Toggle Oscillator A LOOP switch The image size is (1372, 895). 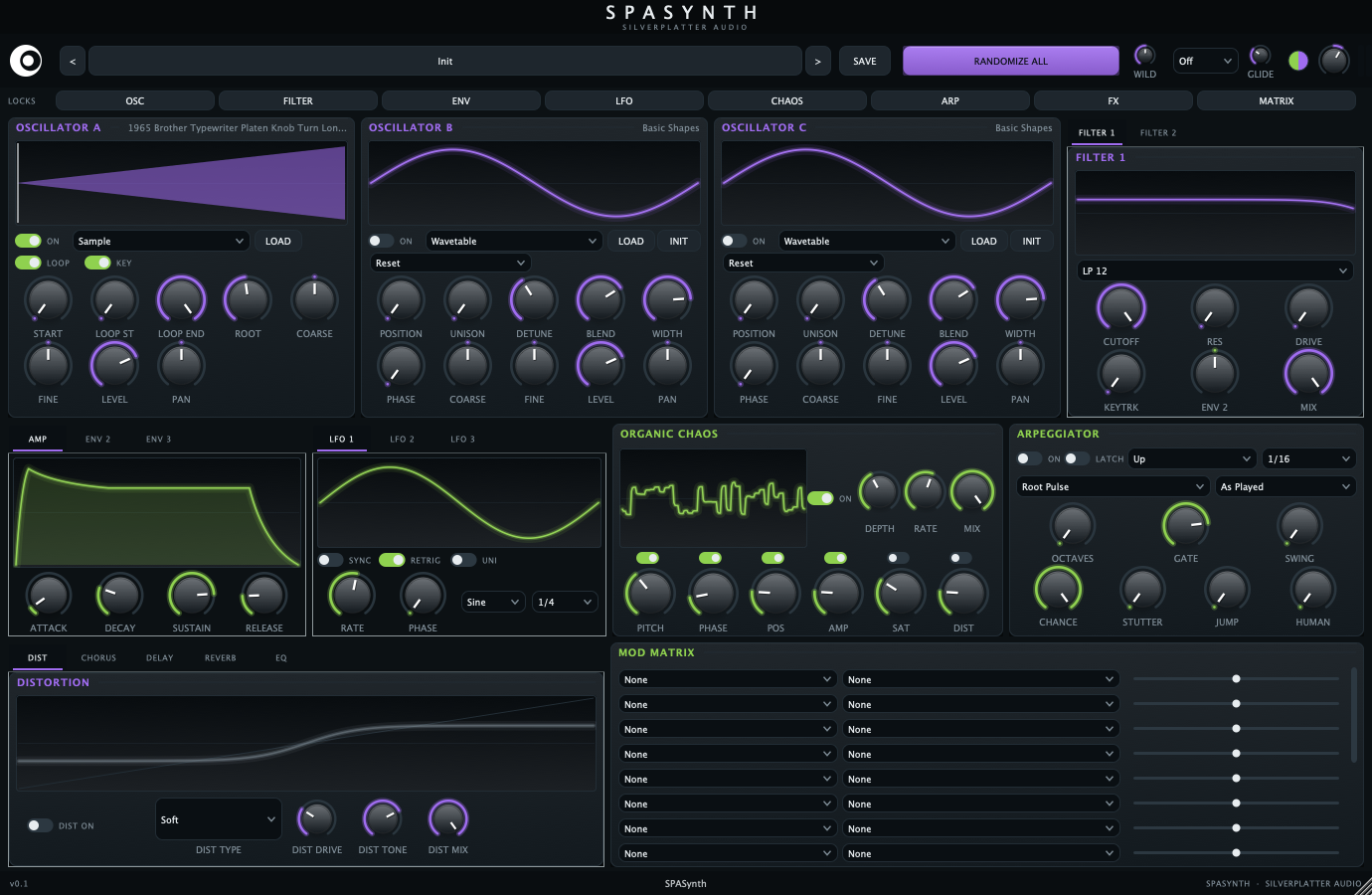(28, 263)
